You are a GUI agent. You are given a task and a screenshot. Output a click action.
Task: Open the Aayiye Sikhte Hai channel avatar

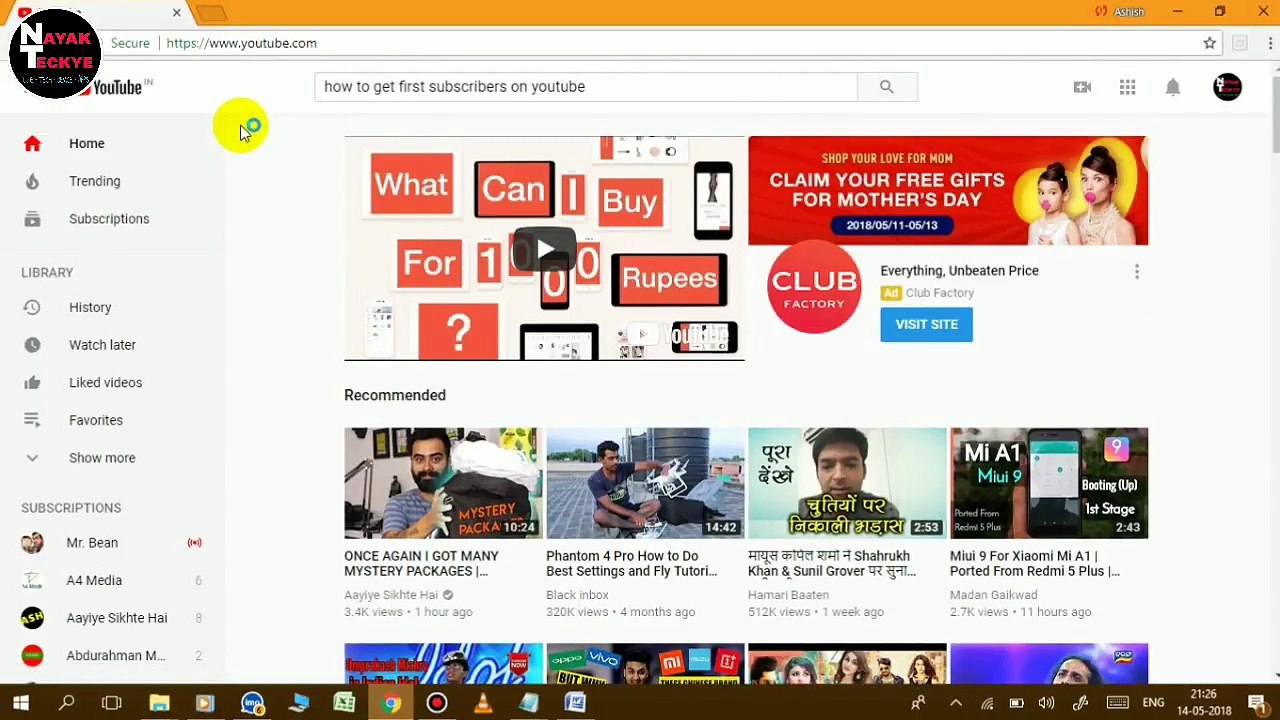pyautogui.click(x=32, y=618)
